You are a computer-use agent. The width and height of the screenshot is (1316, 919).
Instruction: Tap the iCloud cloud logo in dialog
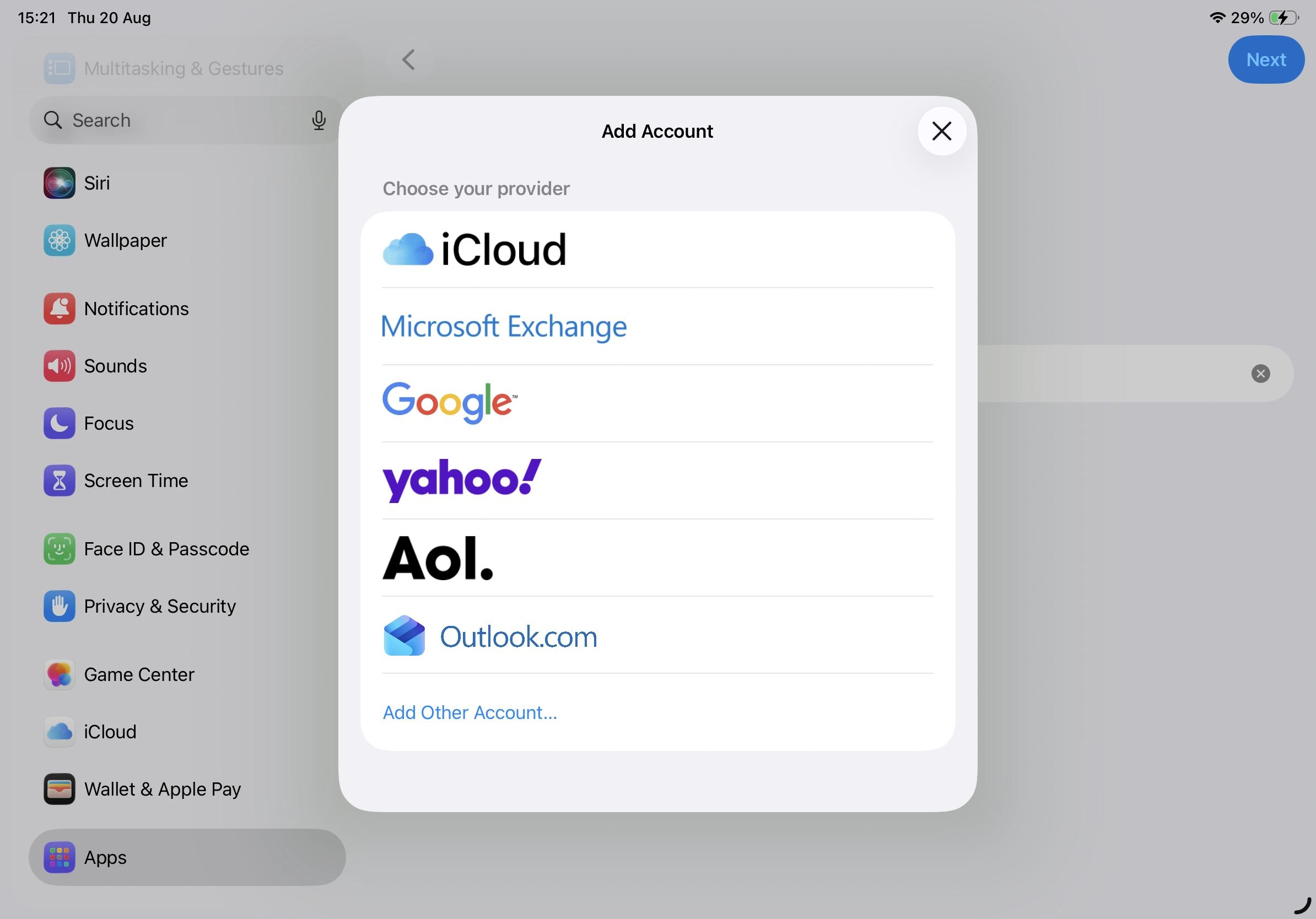407,249
